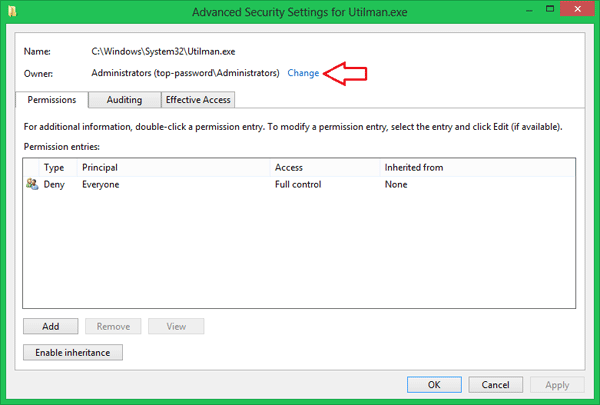The image size is (600, 405).
Task: Click the View button
Action: click(x=176, y=327)
